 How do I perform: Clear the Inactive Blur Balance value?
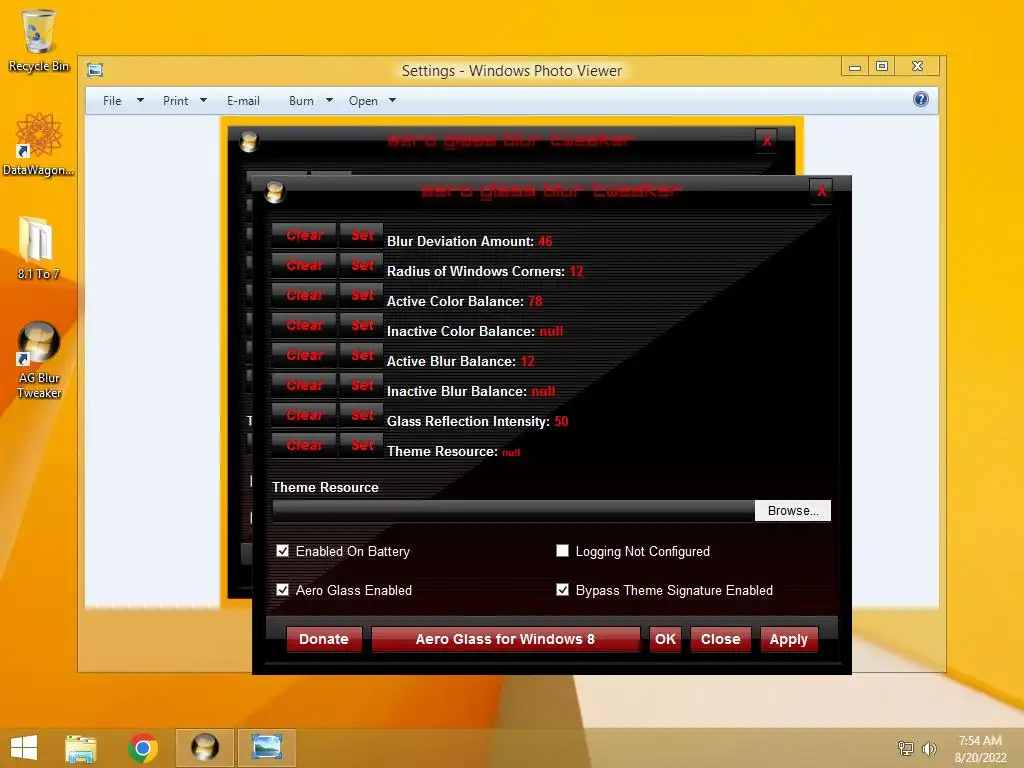(x=304, y=385)
